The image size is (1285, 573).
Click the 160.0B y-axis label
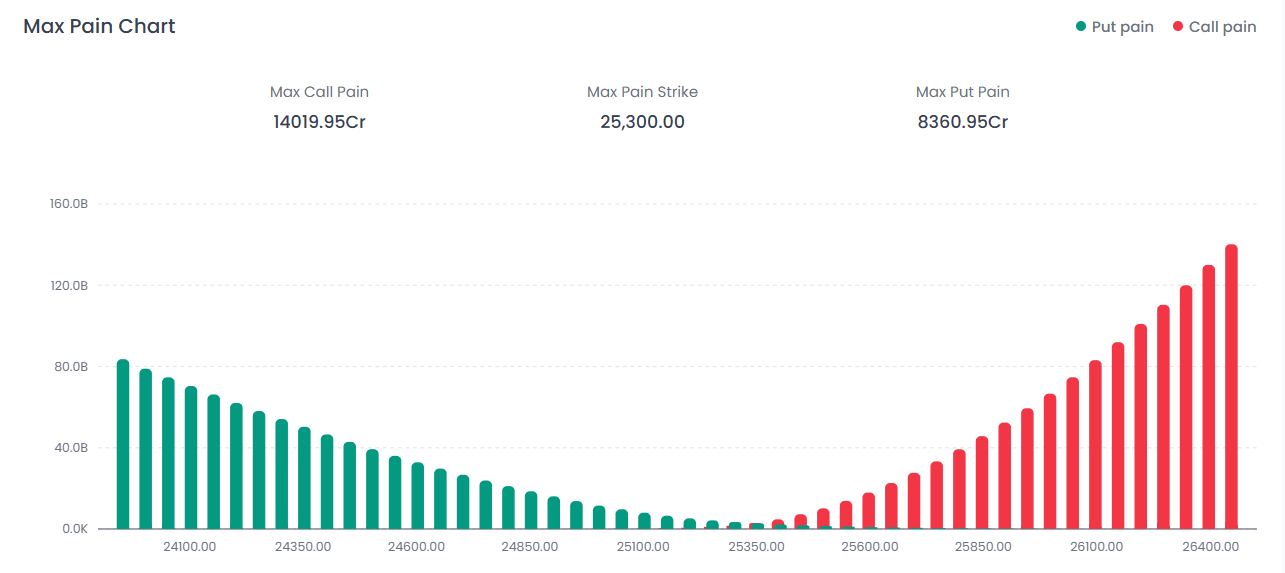pos(69,204)
